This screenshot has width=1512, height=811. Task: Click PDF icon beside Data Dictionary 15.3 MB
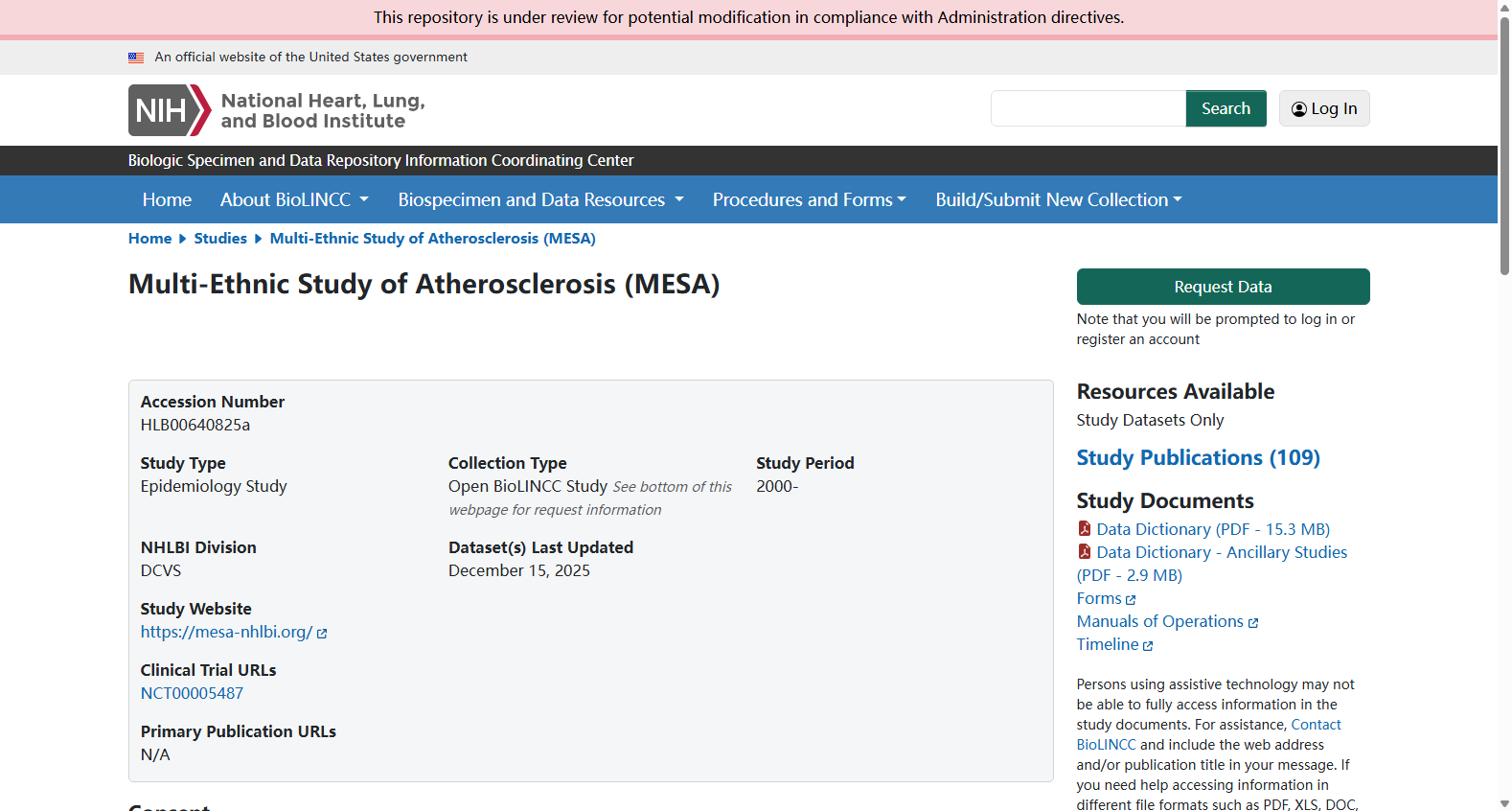click(1085, 529)
